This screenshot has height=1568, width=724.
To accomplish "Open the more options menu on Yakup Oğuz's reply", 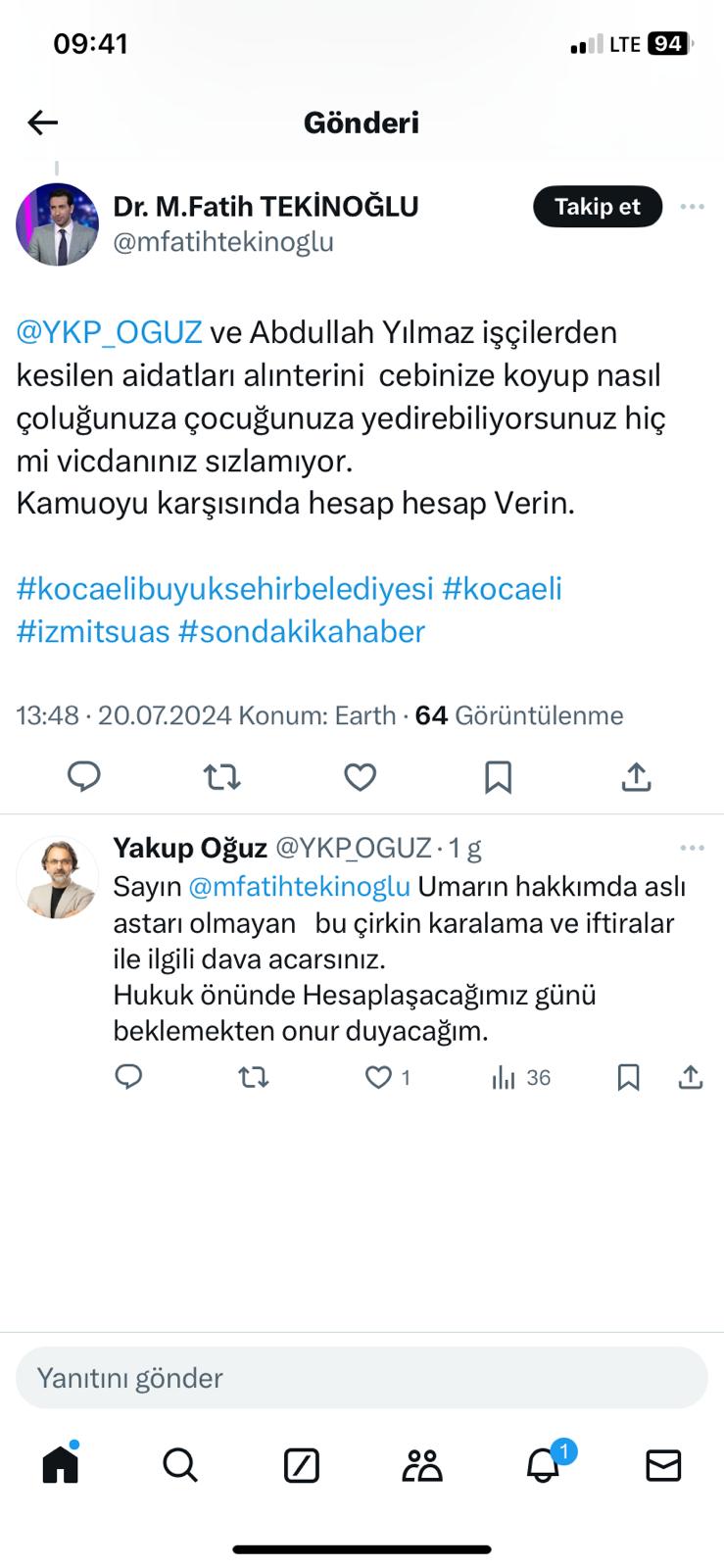I will pyautogui.click(x=693, y=847).
